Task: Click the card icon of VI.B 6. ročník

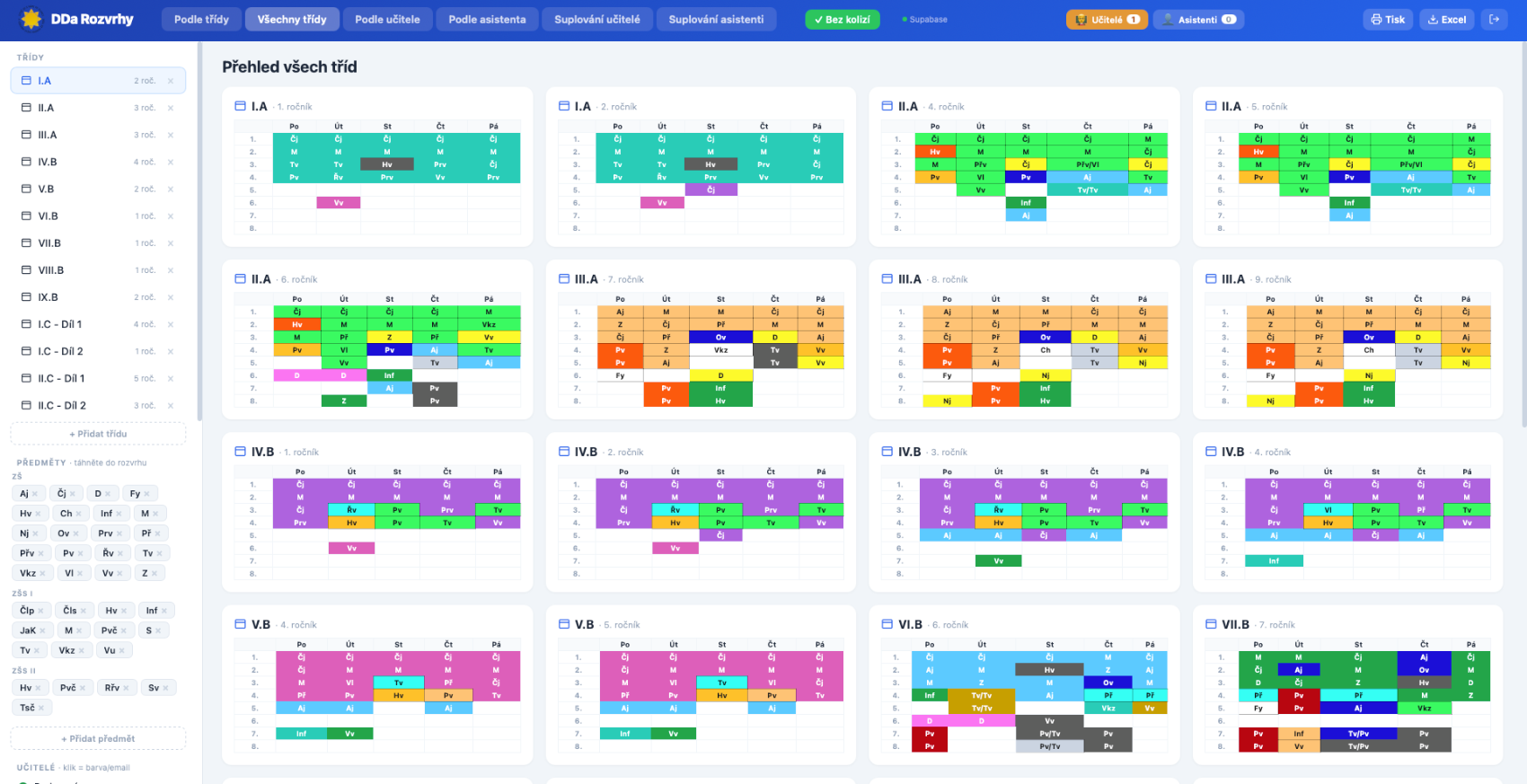Action: pos(887,624)
